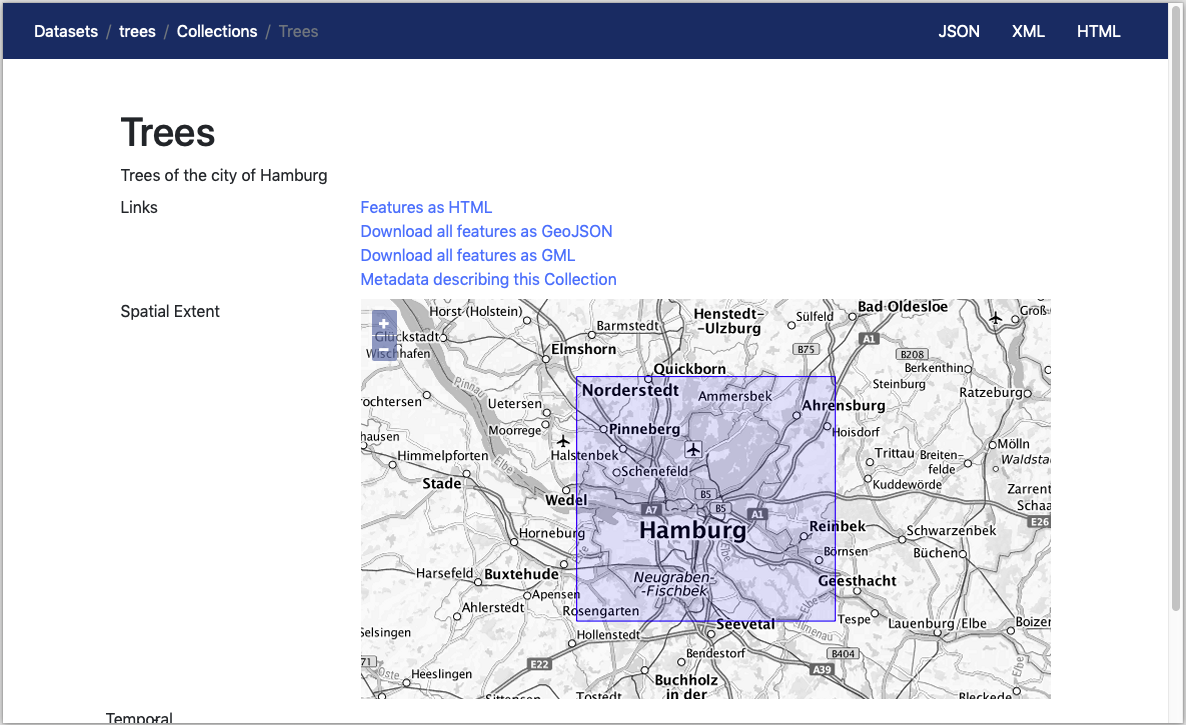Click the A39 motorway shield
The height and width of the screenshot is (725, 1186).
pos(821,669)
